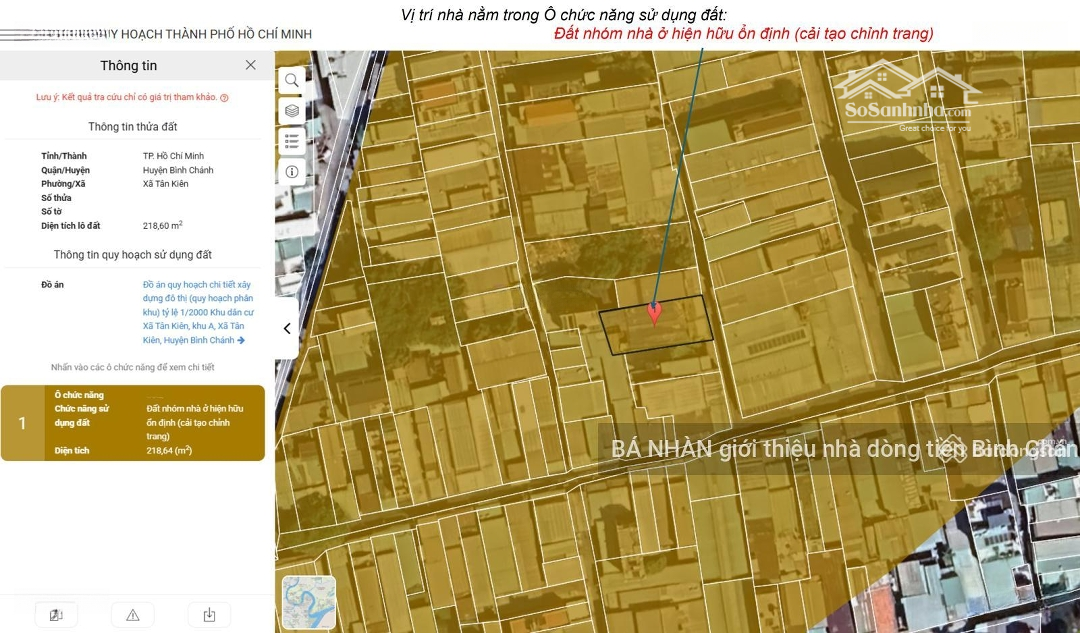Click the arrow after Huyện Bình Chánh link
This screenshot has width=1080, height=633.
(241, 341)
